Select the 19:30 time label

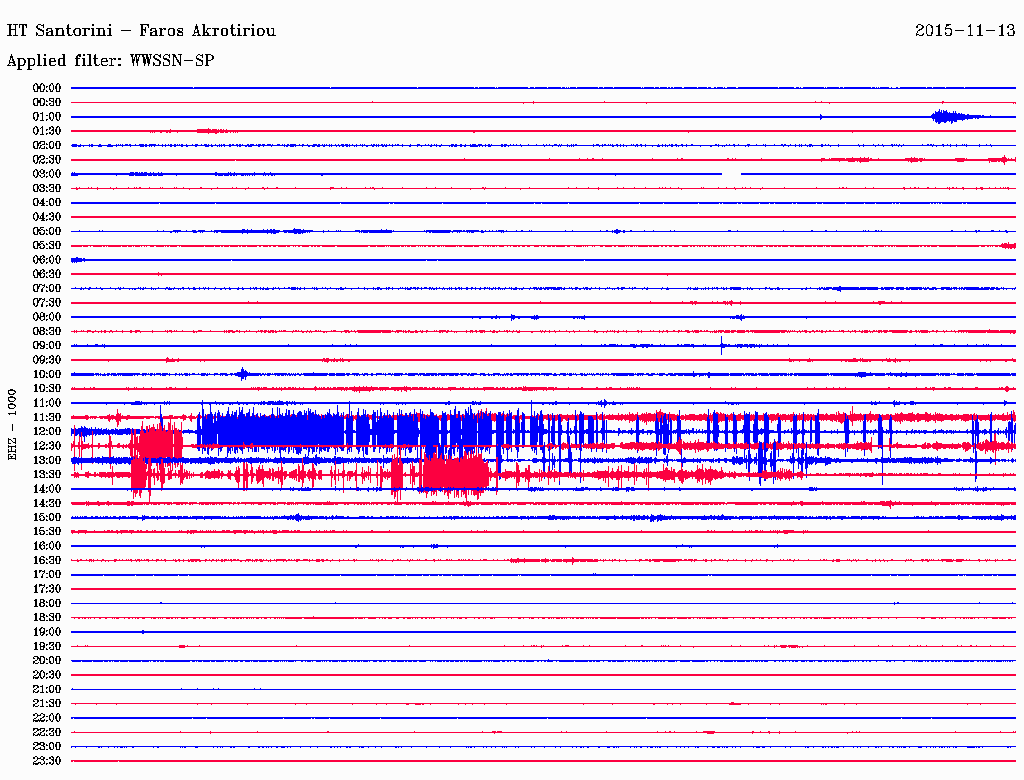(x=46, y=646)
